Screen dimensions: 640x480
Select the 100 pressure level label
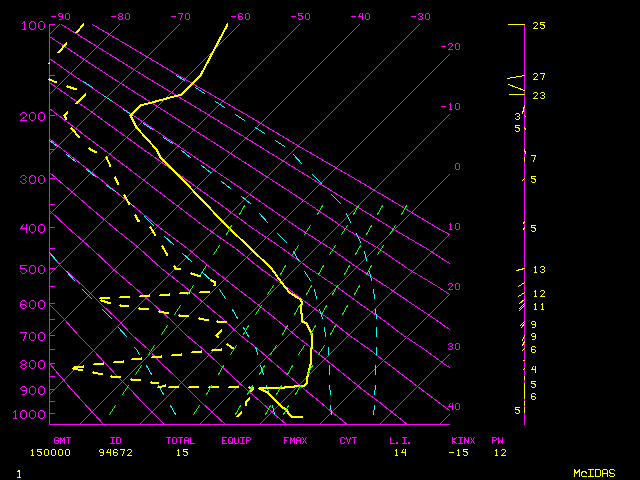click(32, 25)
